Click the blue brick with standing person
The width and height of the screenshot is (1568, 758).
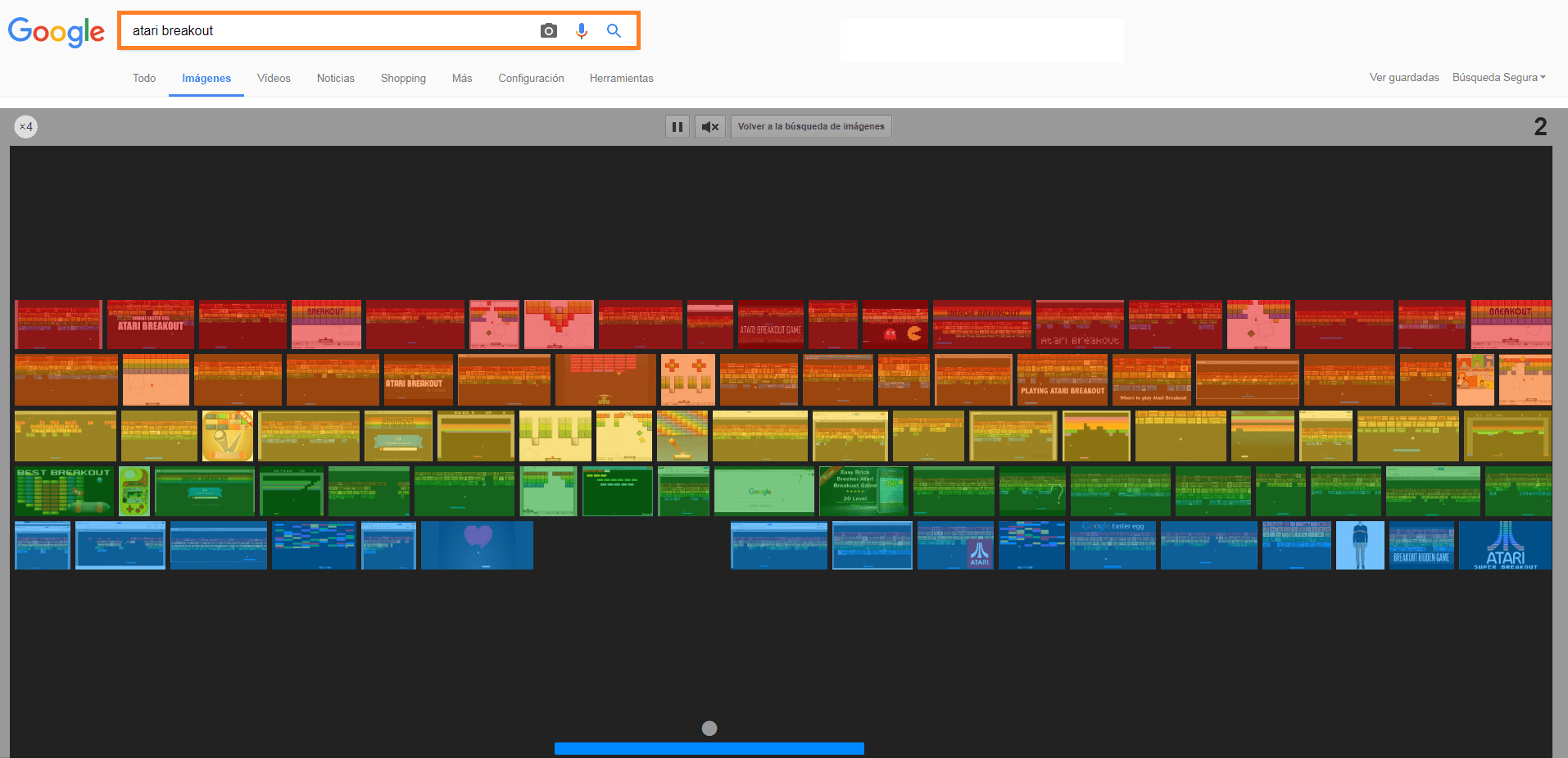1360,545
